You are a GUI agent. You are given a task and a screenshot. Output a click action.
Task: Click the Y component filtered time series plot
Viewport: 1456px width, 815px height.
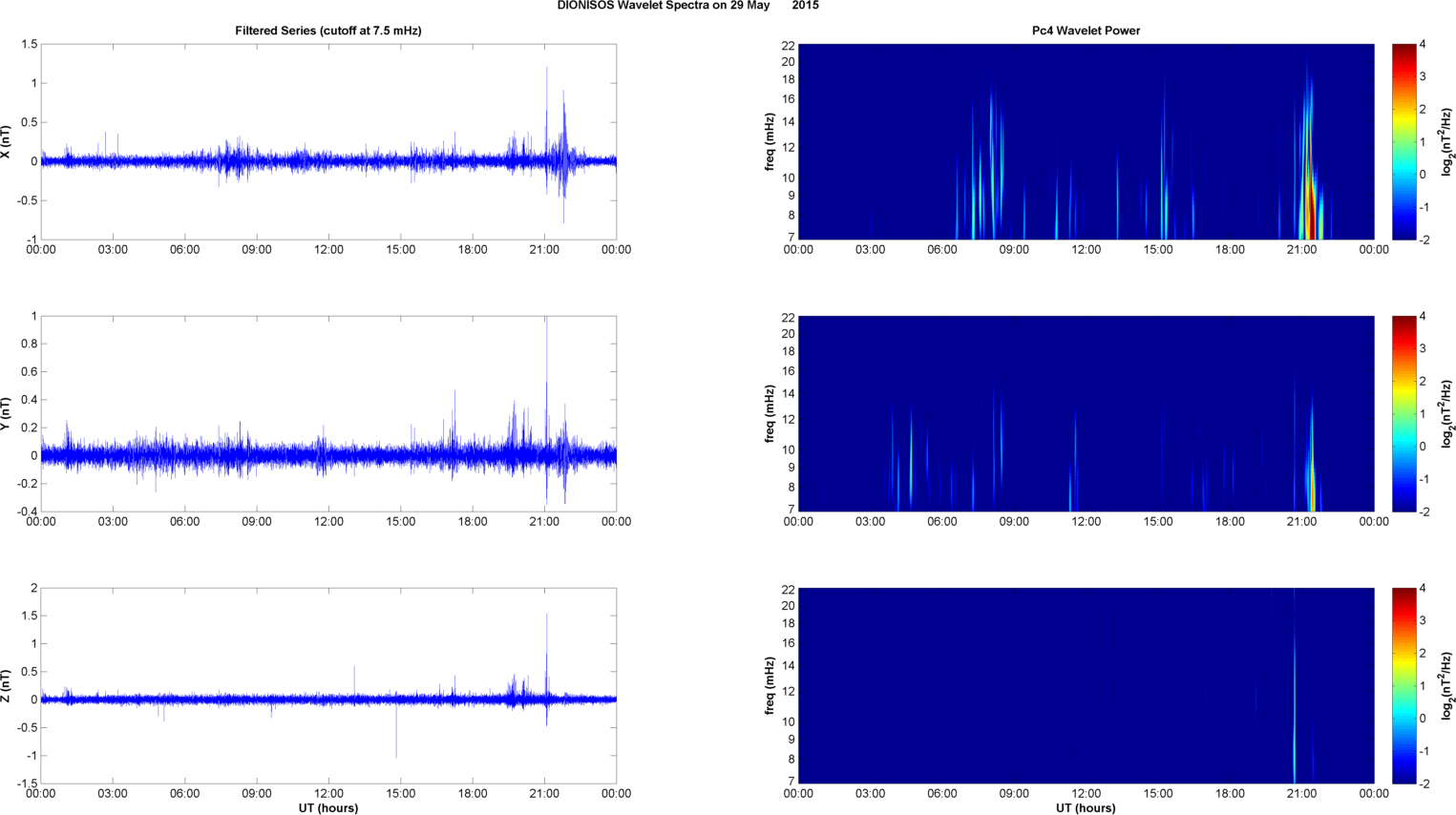pyautogui.click(x=328, y=413)
